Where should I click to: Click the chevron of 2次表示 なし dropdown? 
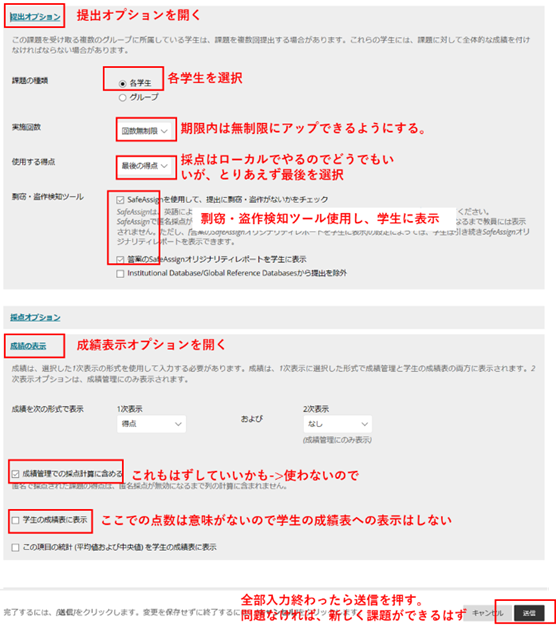pyautogui.click(x=364, y=424)
